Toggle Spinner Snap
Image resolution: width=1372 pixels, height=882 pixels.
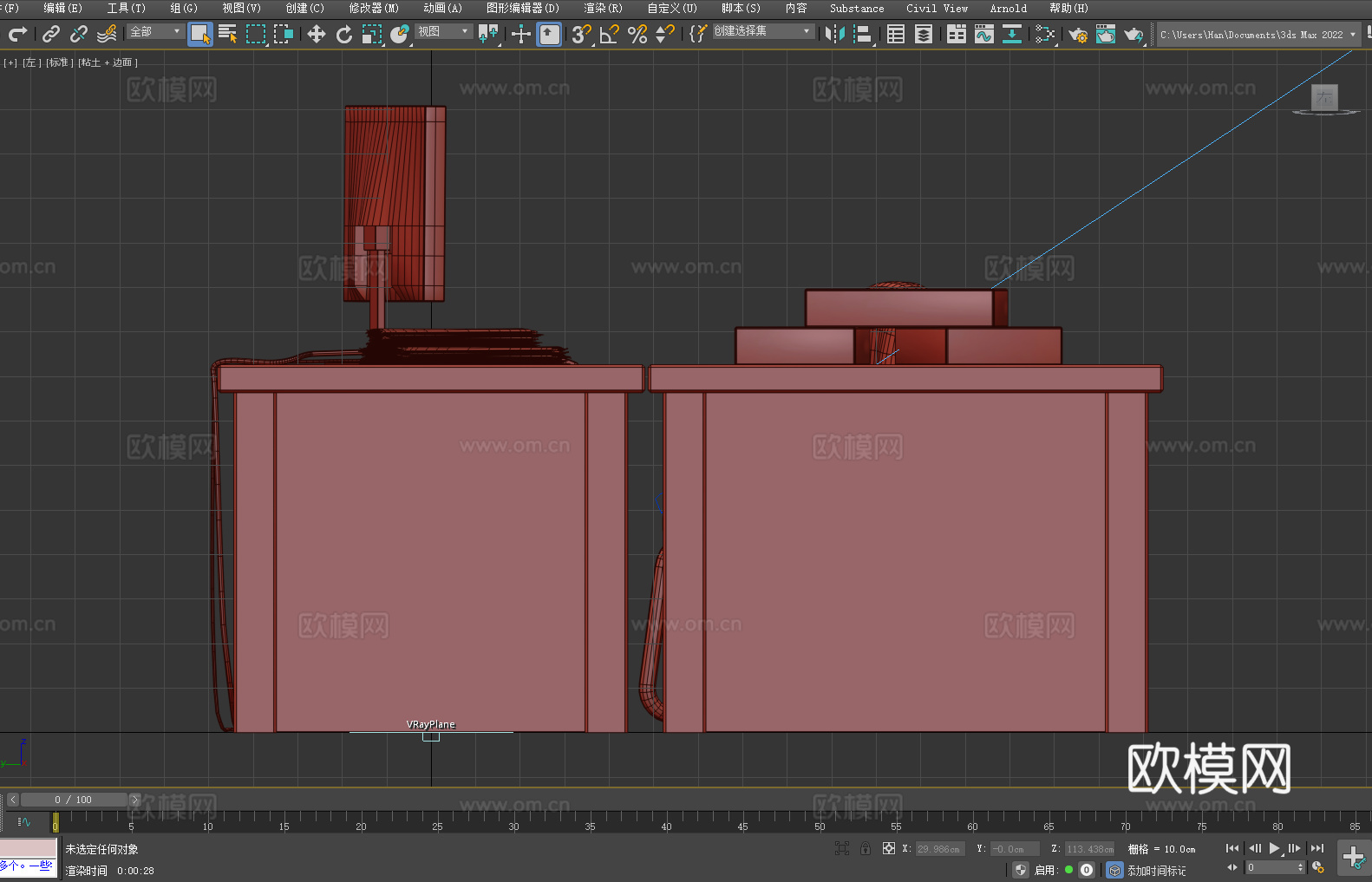coord(665,34)
